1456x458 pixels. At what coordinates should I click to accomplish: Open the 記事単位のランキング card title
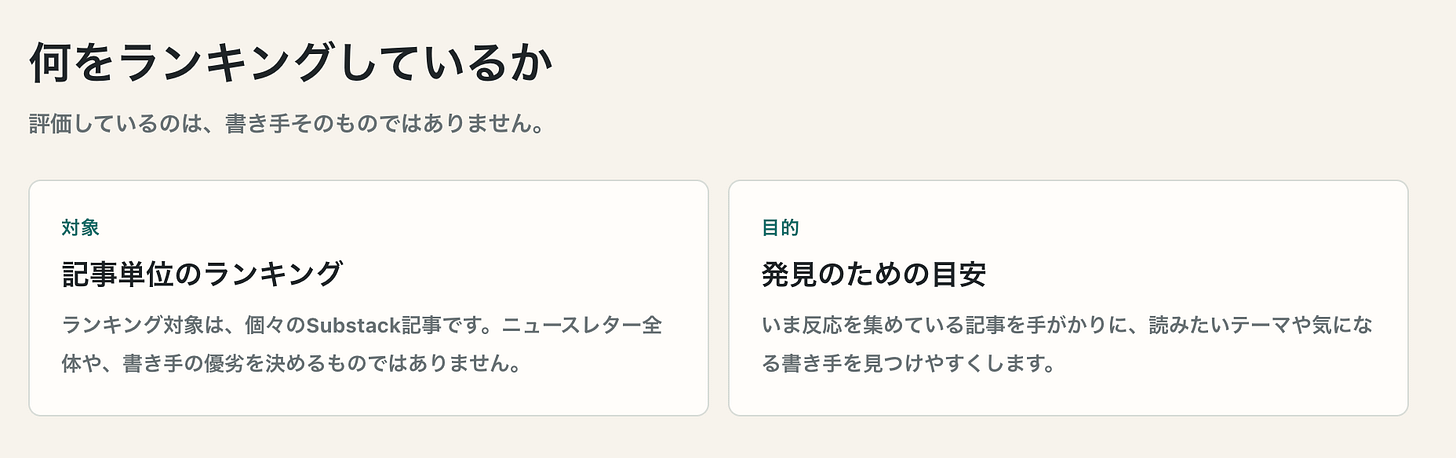click(202, 273)
